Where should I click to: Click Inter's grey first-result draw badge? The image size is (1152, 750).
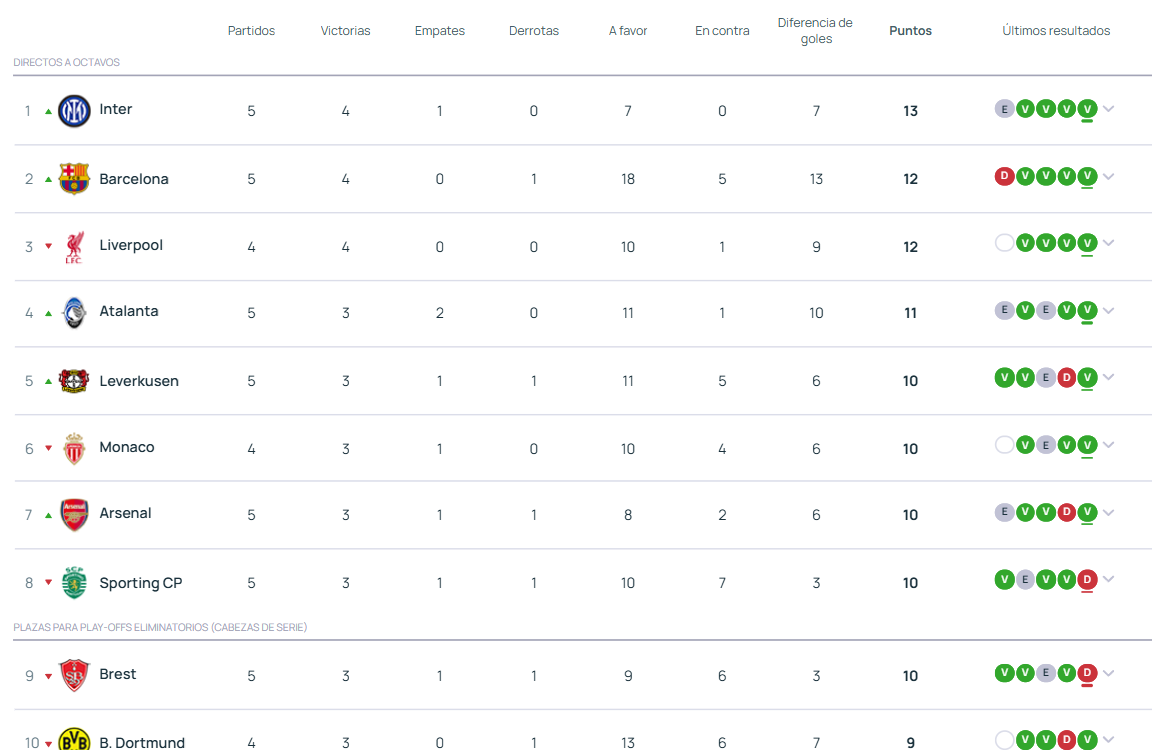click(1004, 109)
